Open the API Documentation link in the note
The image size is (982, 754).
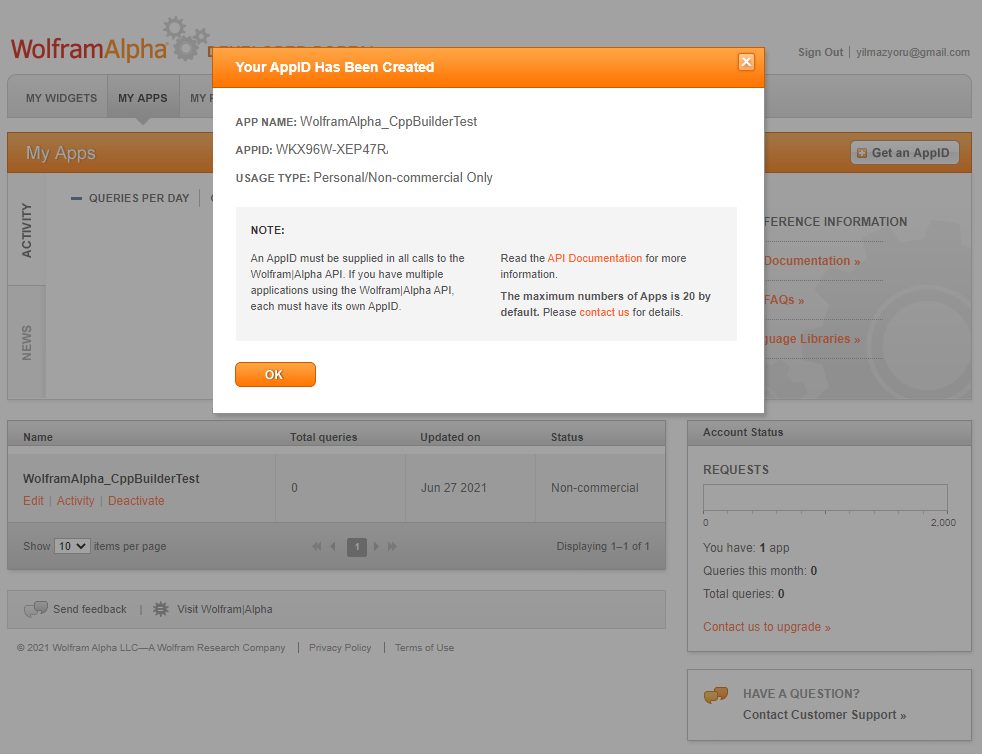(594, 258)
